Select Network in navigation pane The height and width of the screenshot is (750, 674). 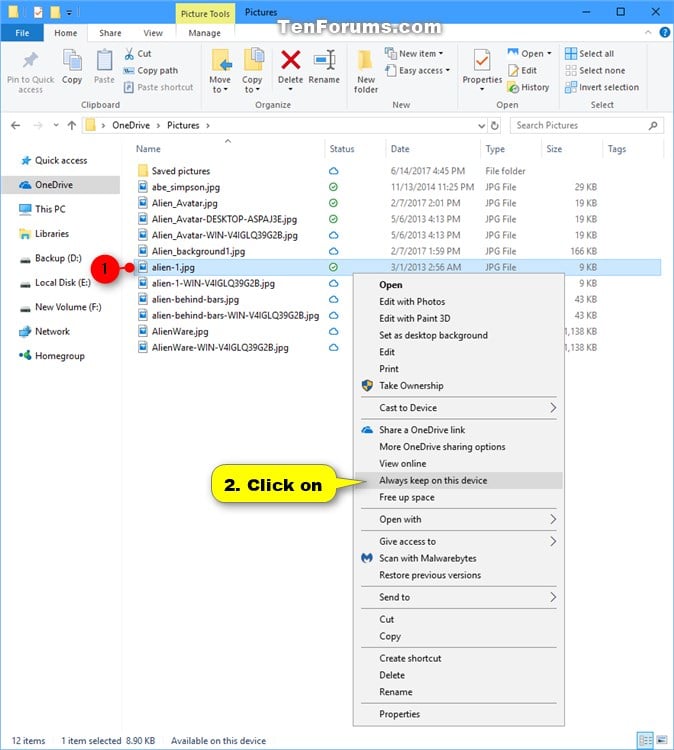pos(52,331)
